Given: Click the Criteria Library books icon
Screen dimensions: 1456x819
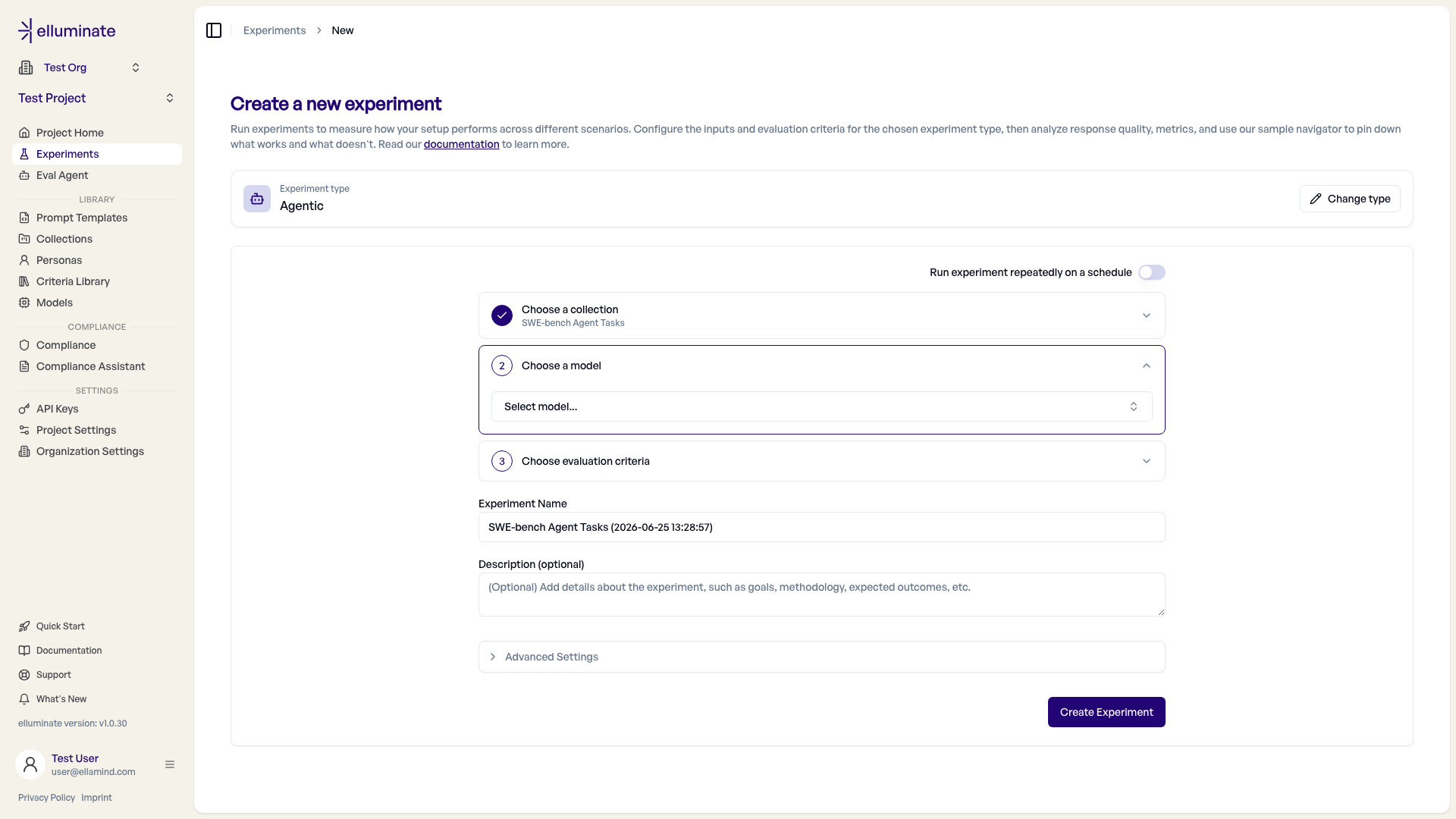Looking at the screenshot, I should tap(24, 281).
